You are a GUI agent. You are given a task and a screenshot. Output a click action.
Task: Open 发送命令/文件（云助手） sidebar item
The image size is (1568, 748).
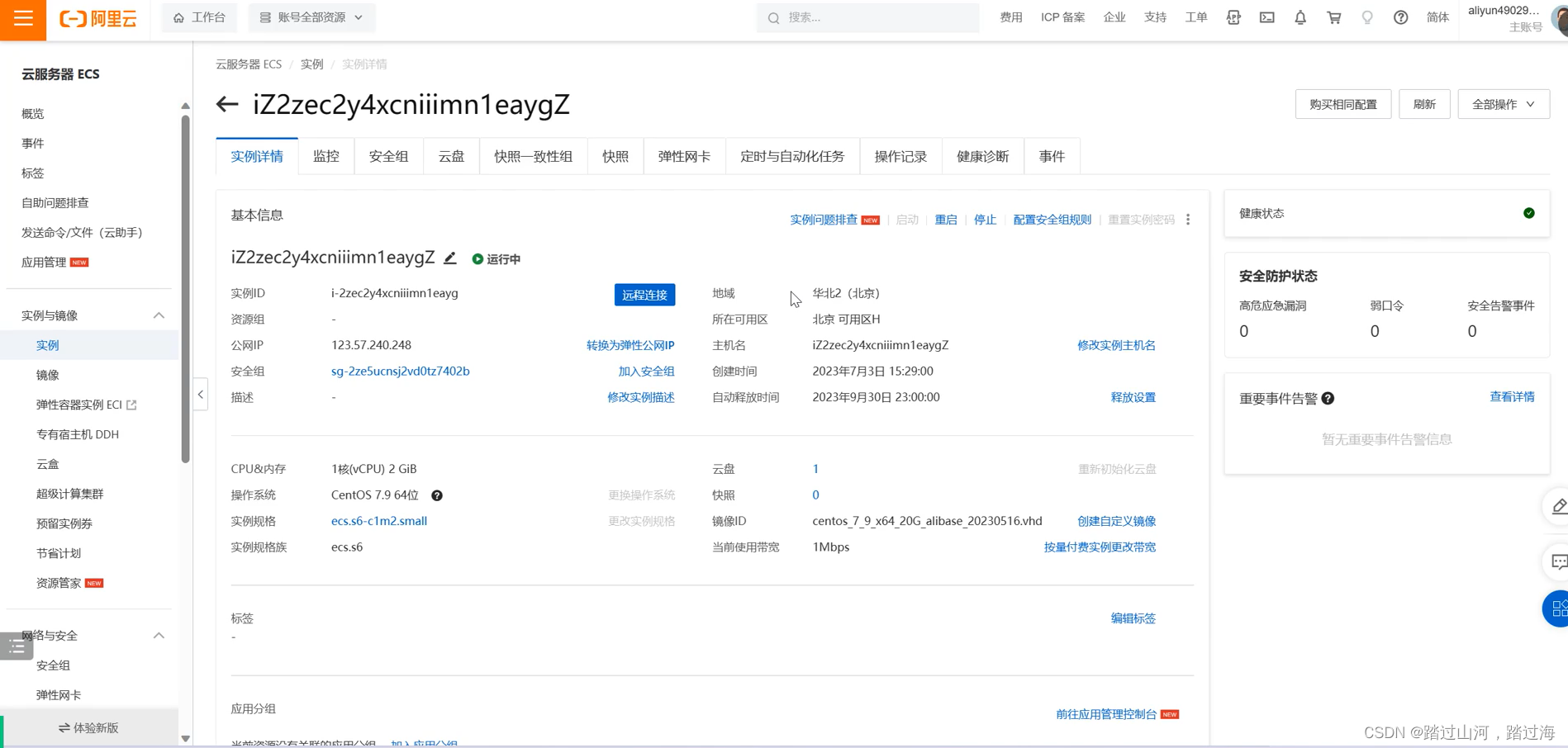coord(83,233)
